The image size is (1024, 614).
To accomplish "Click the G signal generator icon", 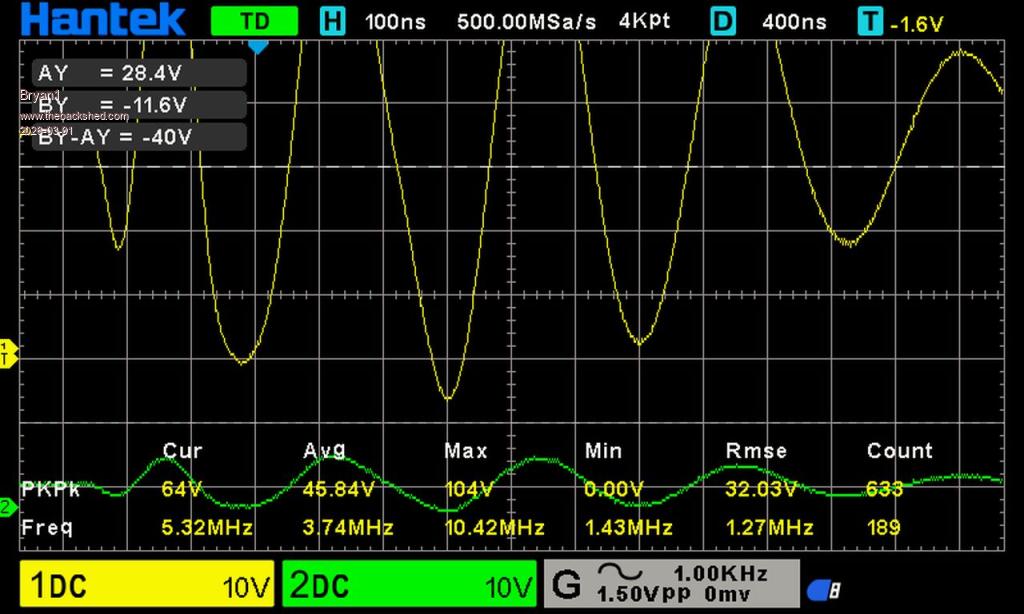I will click(566, 584).
